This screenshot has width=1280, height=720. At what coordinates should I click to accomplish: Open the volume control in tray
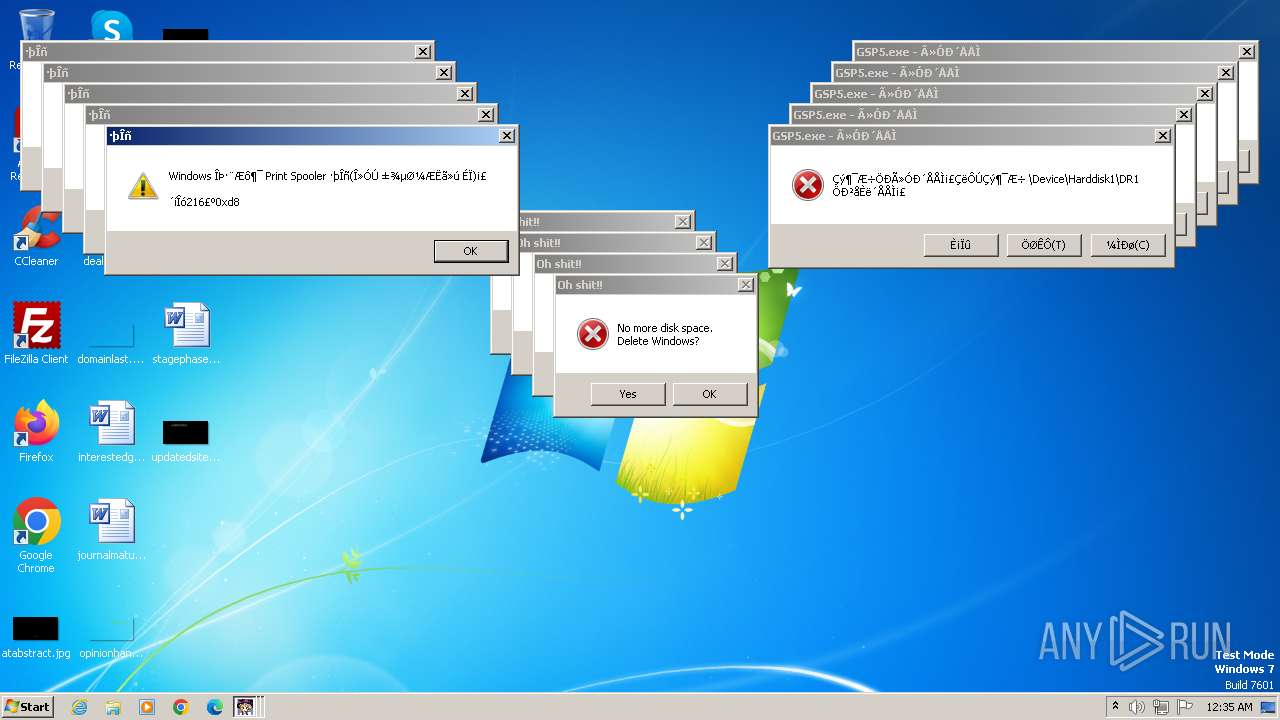click(1137, 707)
